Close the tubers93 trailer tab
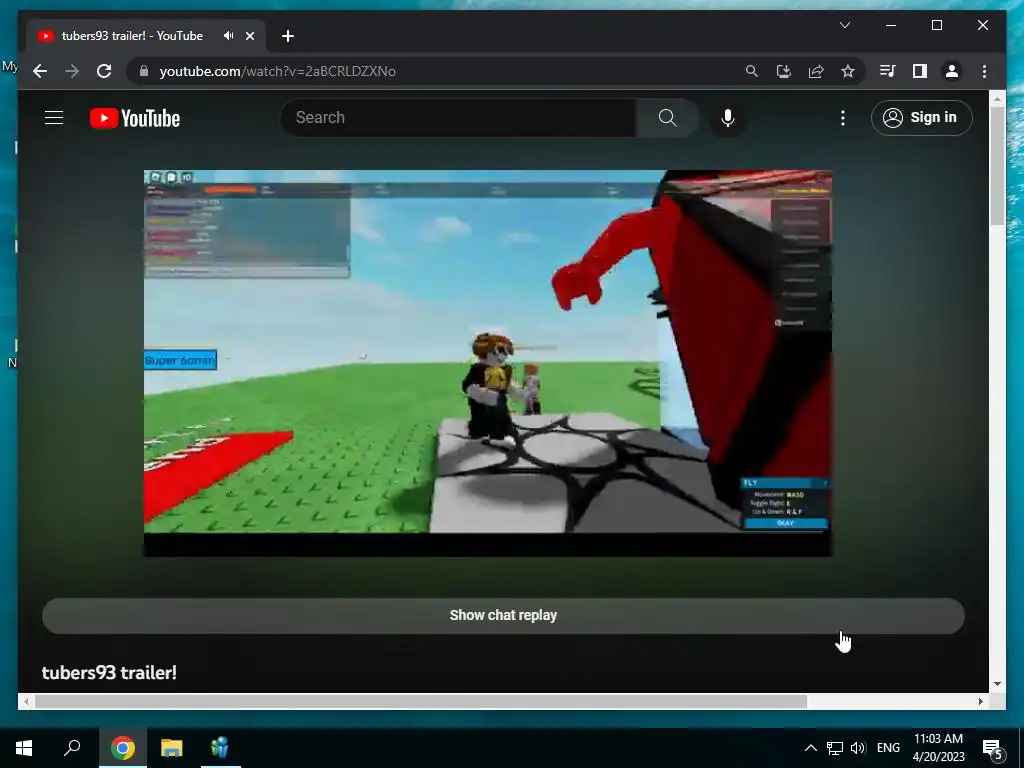Image resolution: width=1024 pixels, height=768 pixels. pyautogui.click(x=249, y=36)
